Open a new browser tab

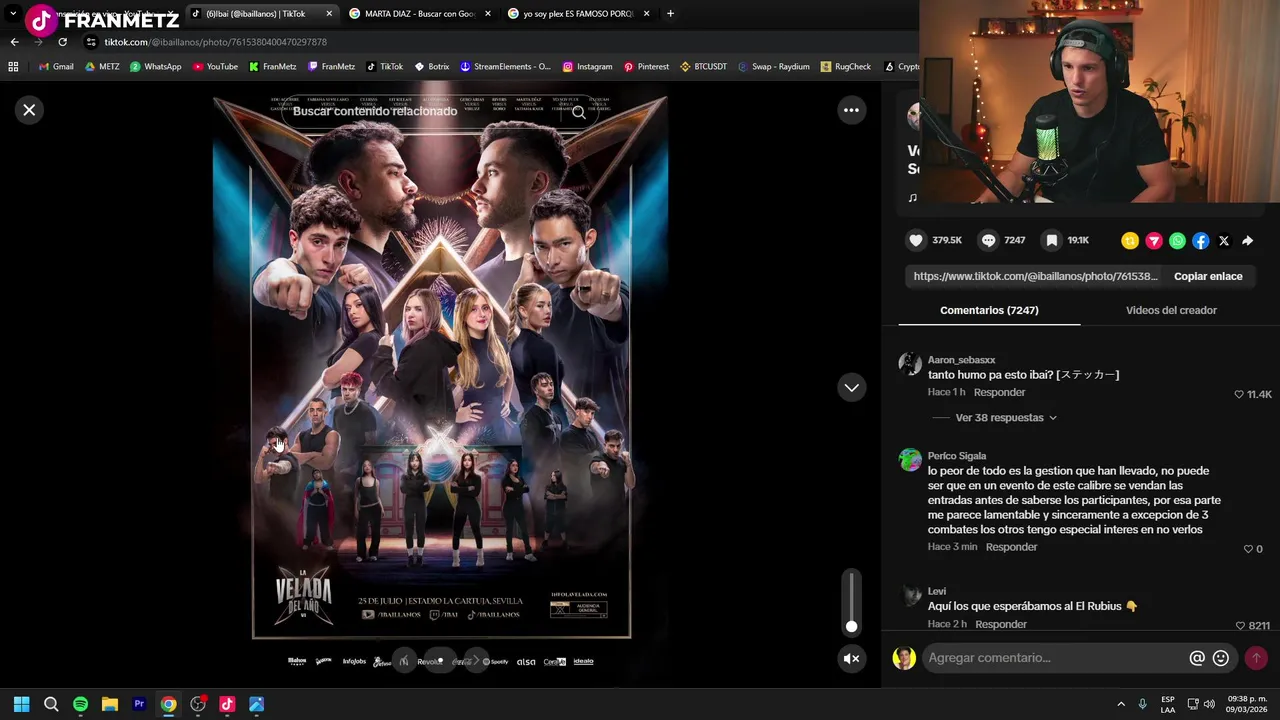coord(670,14)
